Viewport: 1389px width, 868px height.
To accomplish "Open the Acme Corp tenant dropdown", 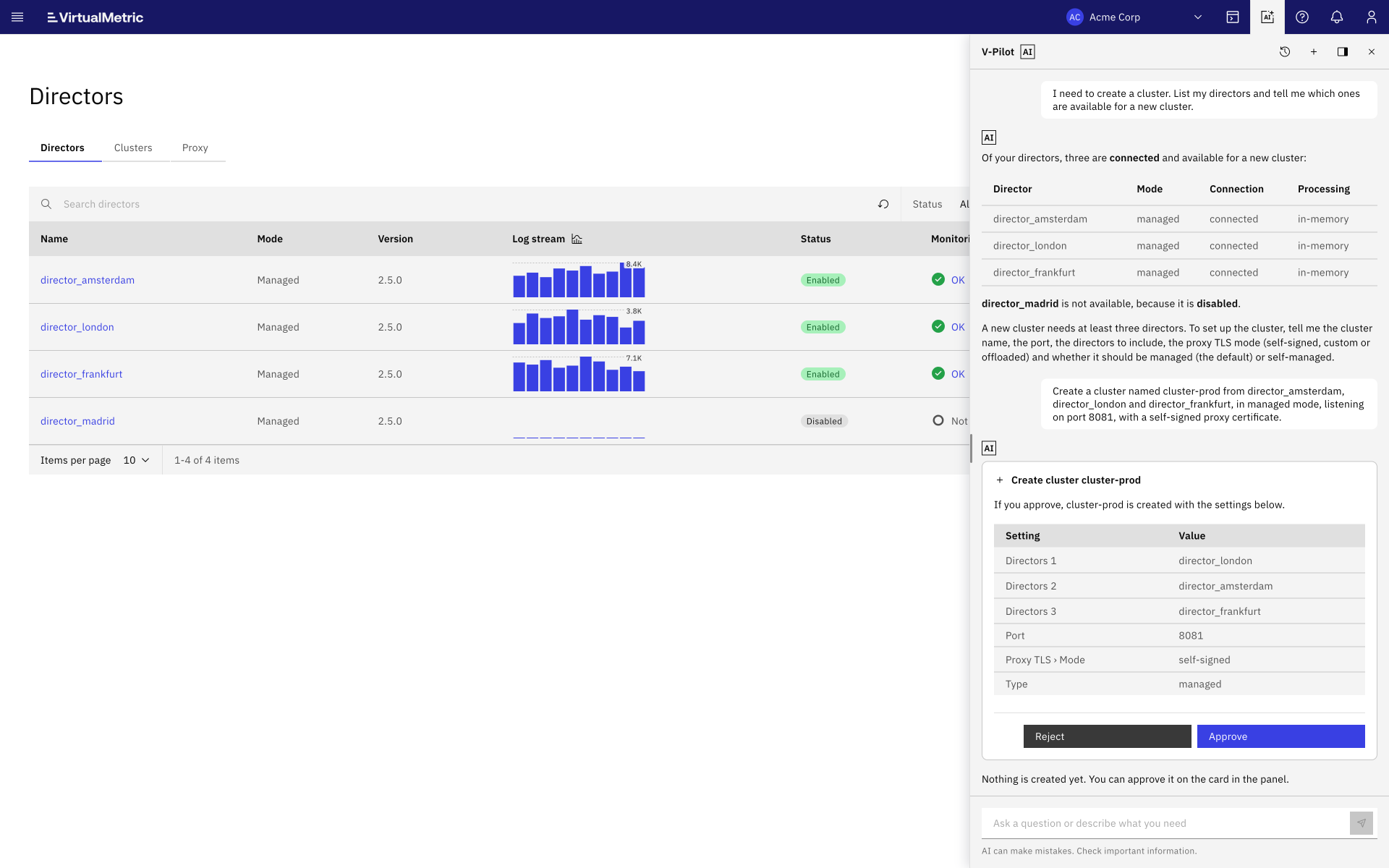I will point(1134,17).
